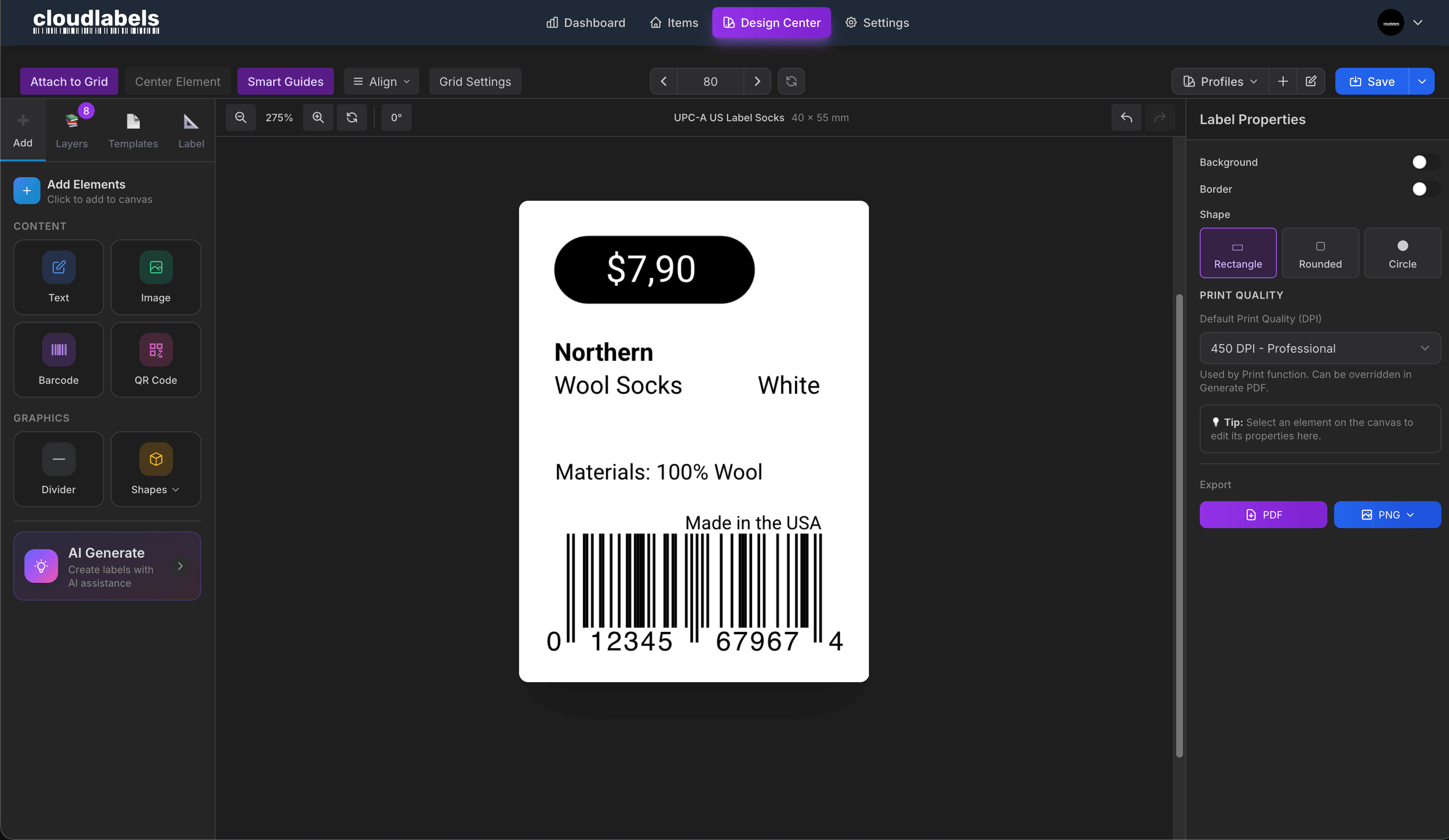Select the Rounded shape option
1449x840 pixels.
(x=1320, y=253)
